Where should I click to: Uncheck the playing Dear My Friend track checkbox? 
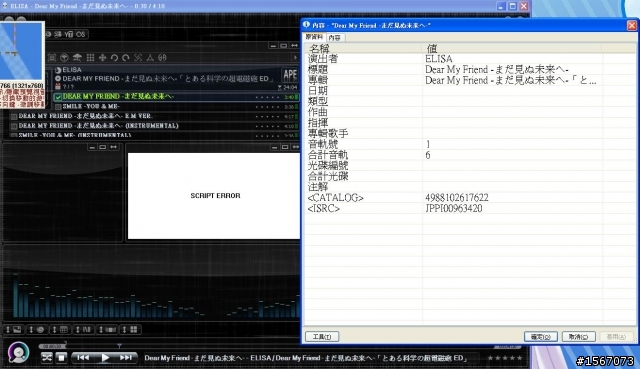pos(58,97)
